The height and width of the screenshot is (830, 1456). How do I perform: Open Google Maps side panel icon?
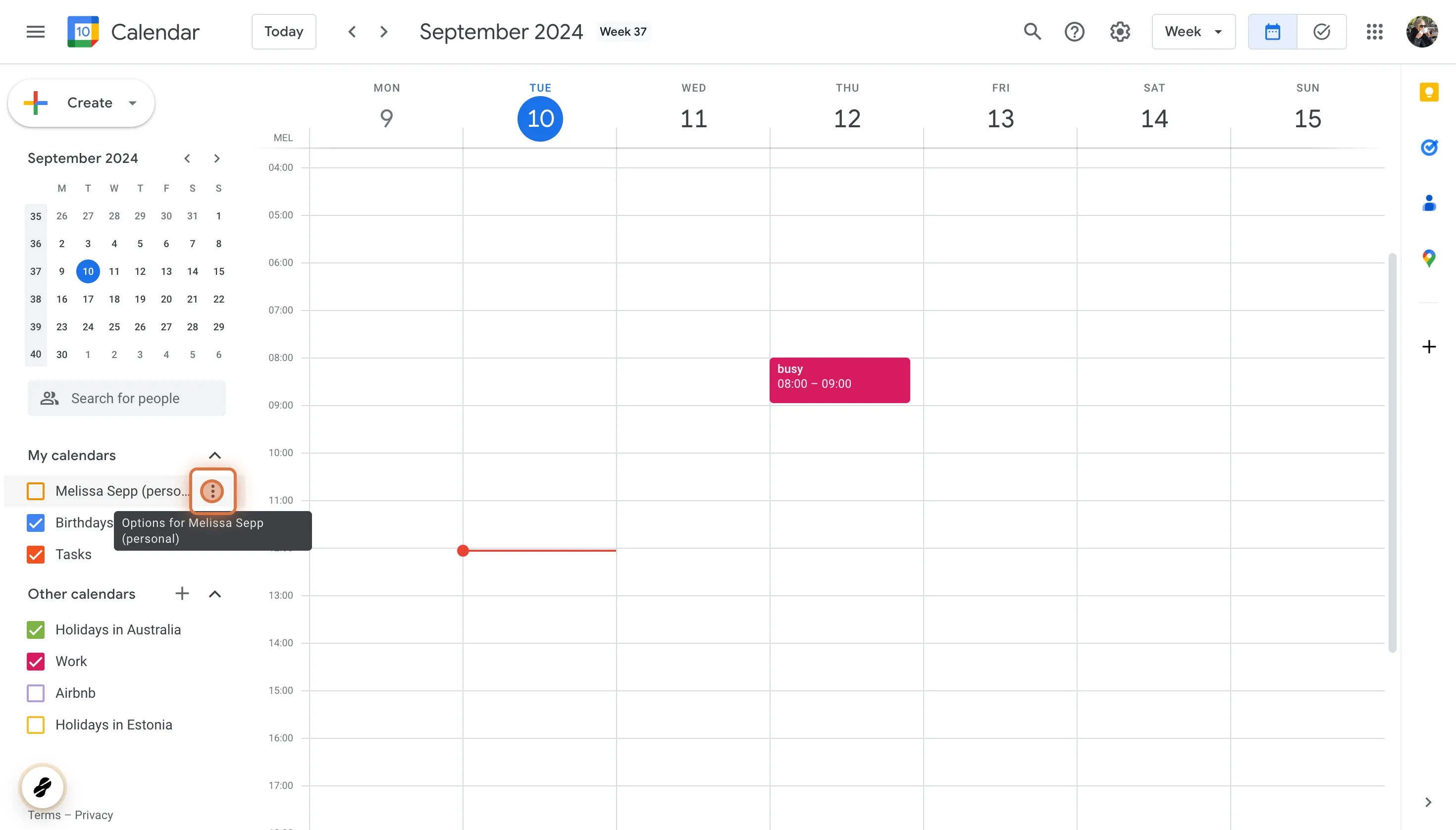1429,258
